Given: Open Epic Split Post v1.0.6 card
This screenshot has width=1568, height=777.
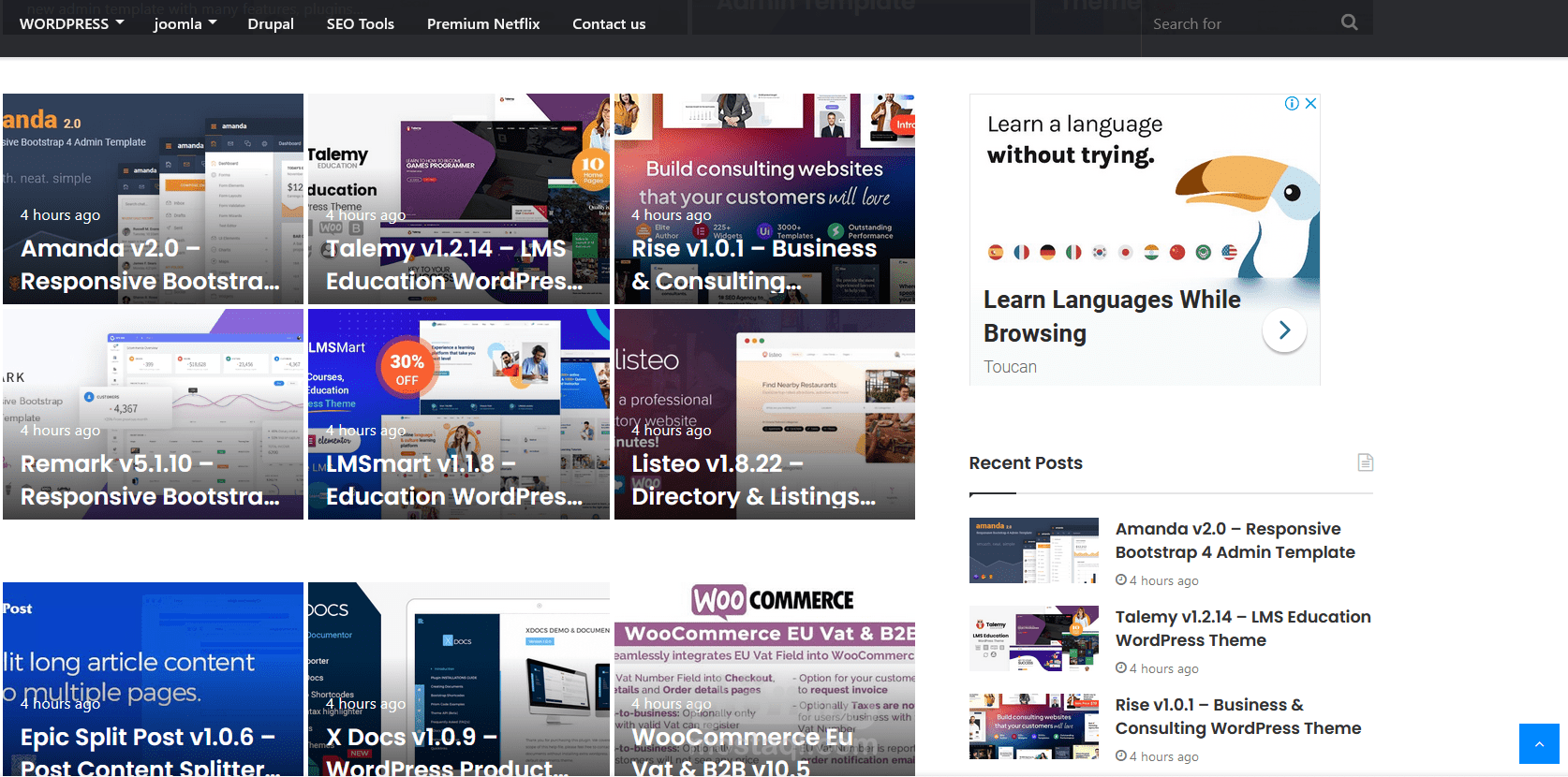Looking at the screenshot, I should click(x=153, y=680).
